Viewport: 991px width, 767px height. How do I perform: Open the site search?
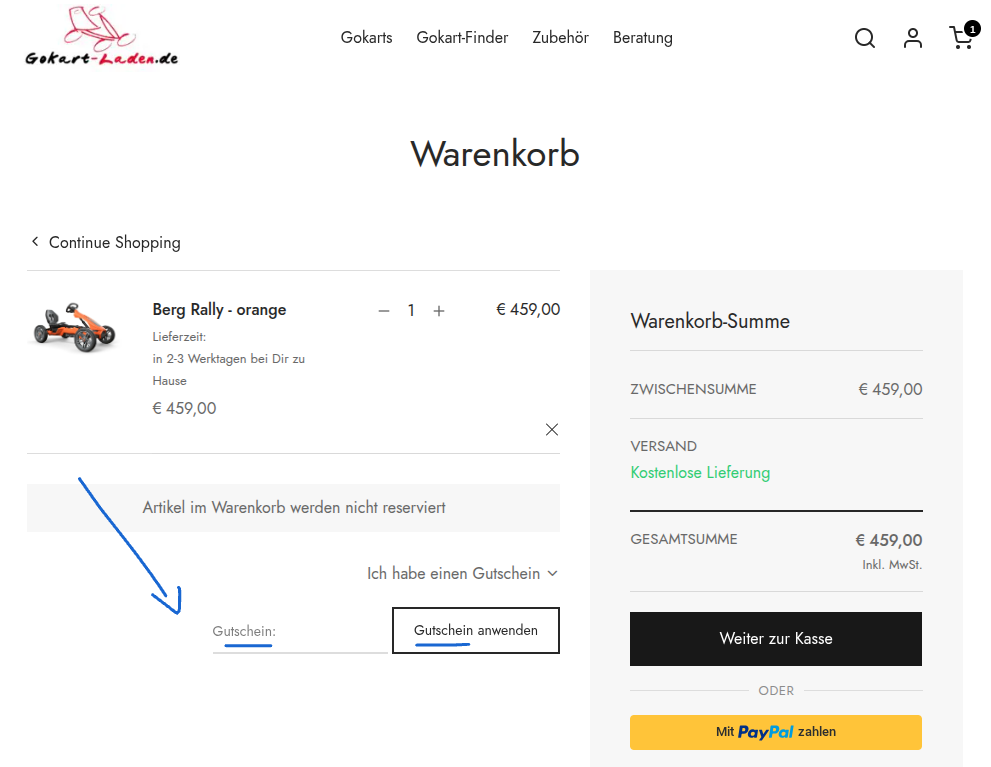point(864,38)
